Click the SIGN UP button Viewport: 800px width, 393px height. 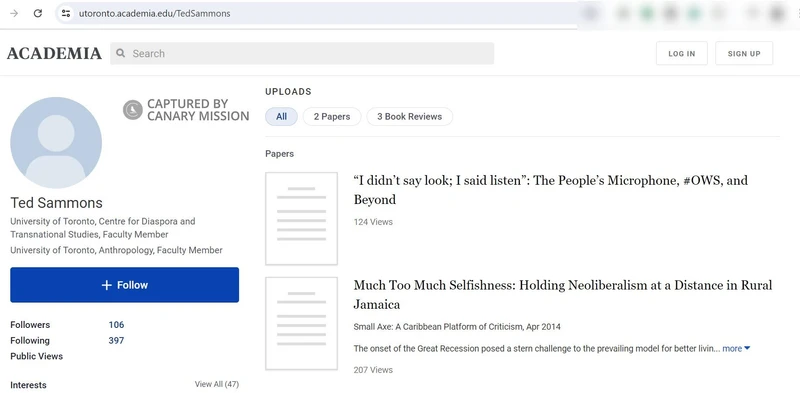(x=744, y=53)
